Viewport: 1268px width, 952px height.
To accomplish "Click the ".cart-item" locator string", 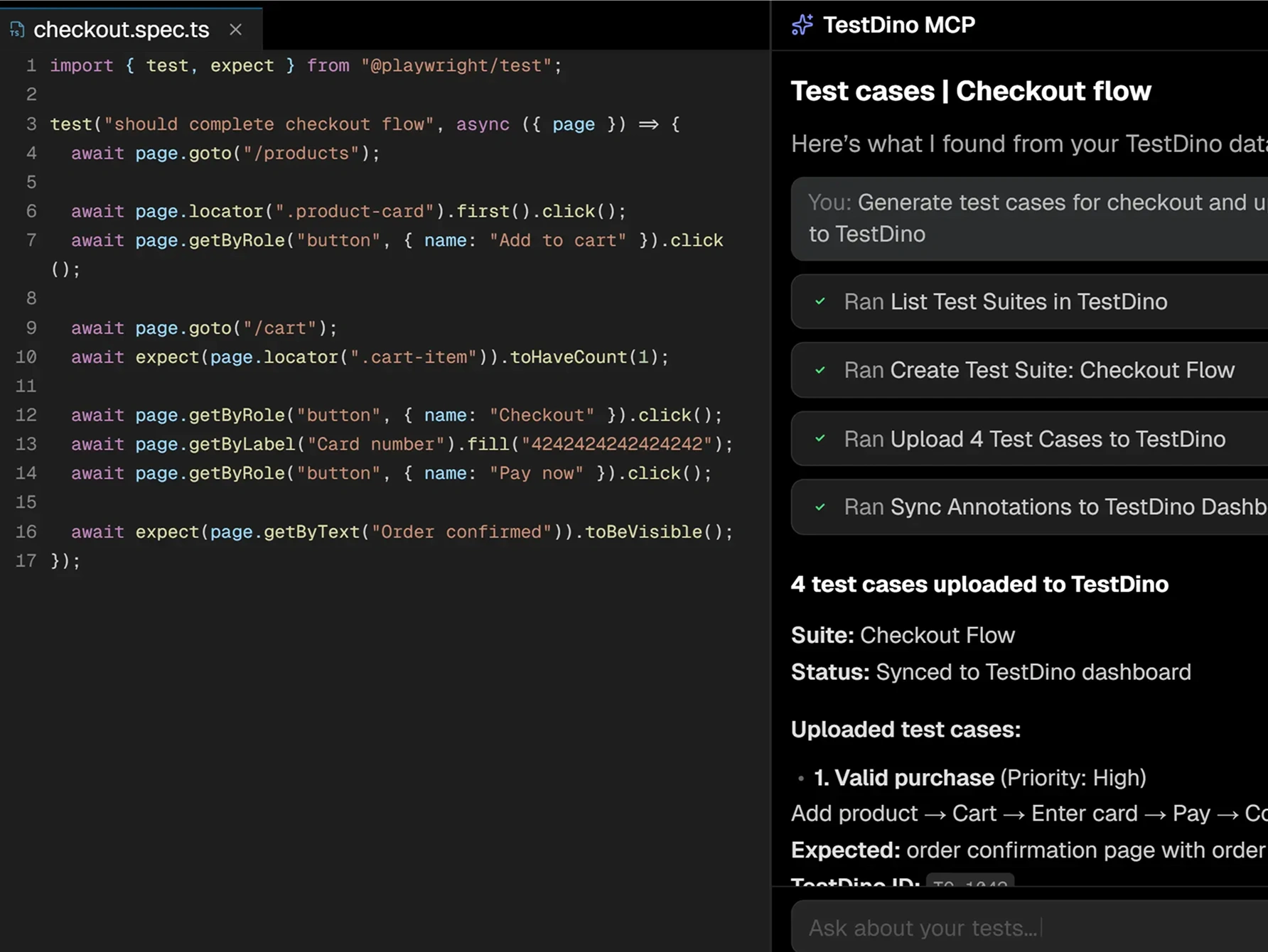I will [414, 357].
